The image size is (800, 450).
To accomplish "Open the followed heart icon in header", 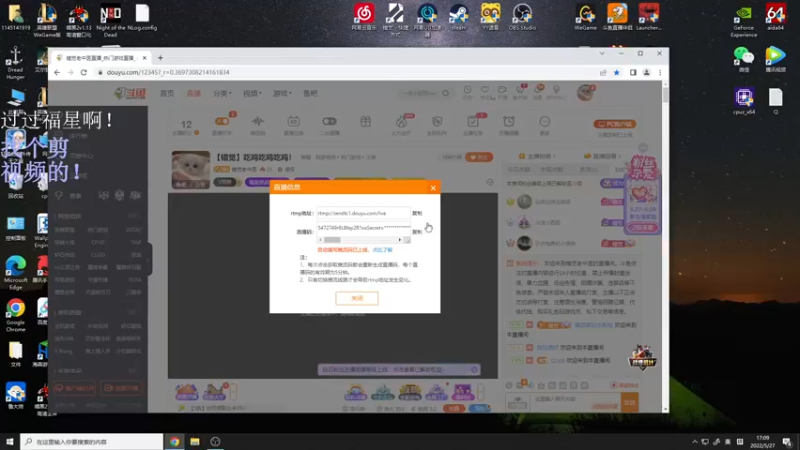I will tap(485, 92).
